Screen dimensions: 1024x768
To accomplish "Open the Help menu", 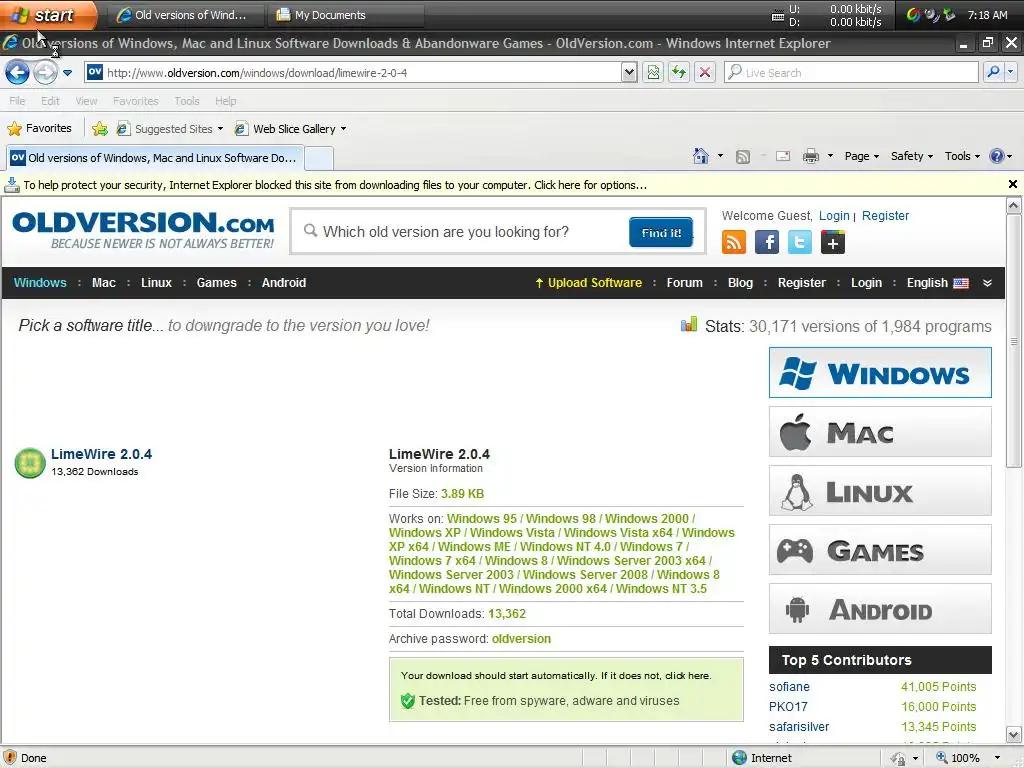I will [225, 101].
